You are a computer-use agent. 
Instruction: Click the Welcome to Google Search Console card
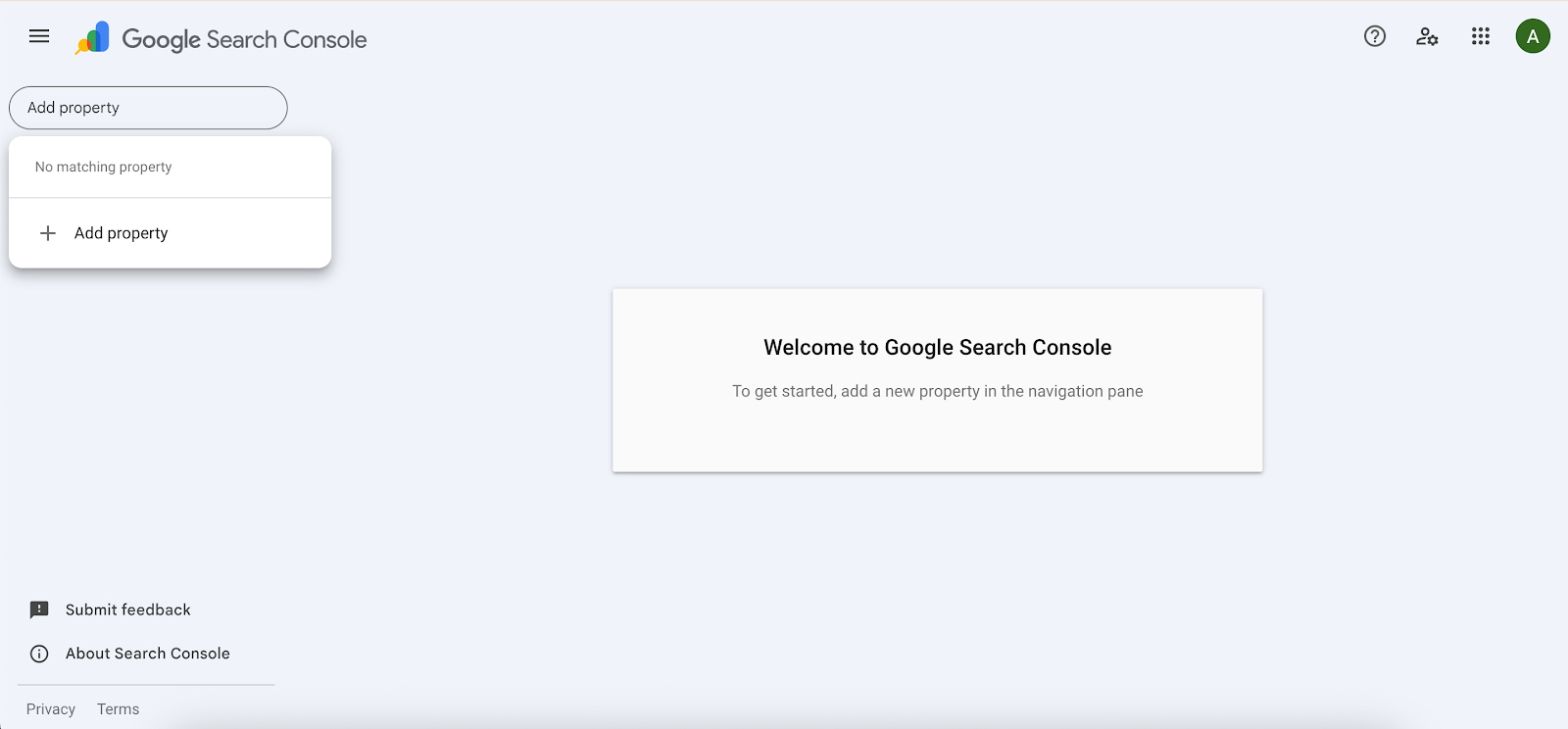coord(937,380)
